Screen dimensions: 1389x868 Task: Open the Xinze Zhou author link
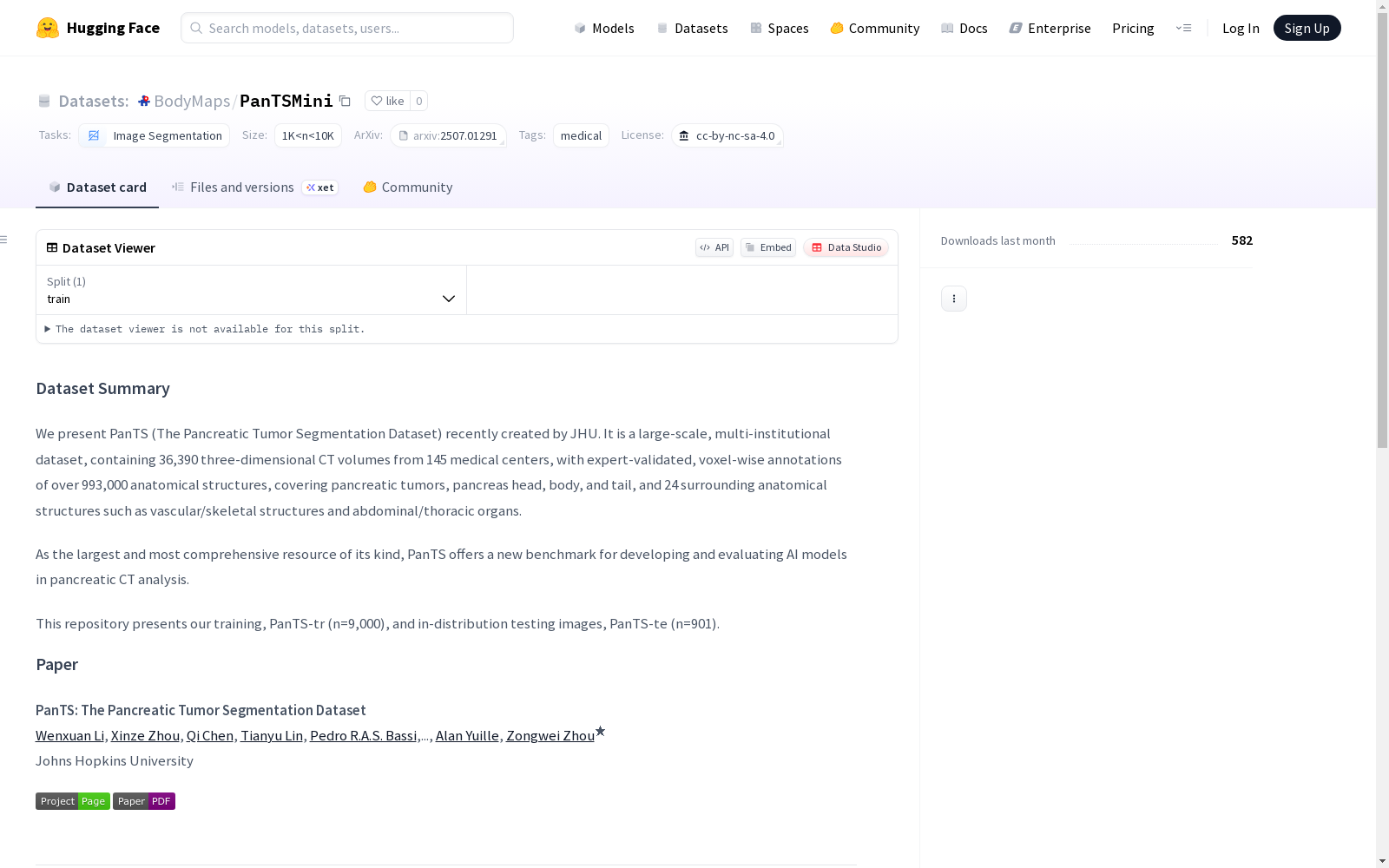pyautogui.click(x=145, y=736)
